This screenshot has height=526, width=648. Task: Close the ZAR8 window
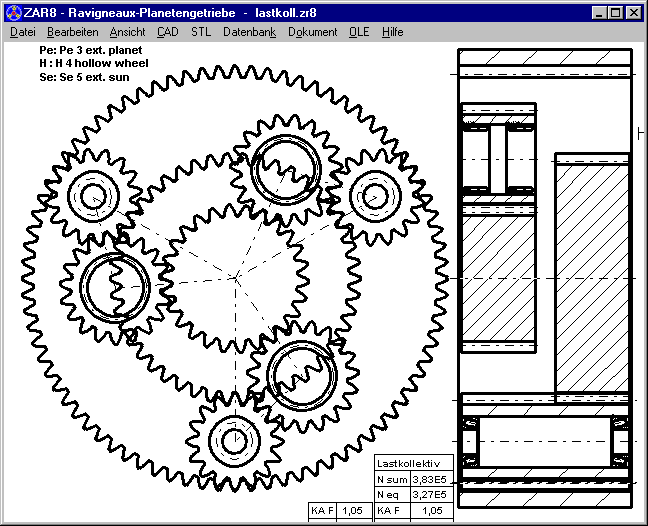click(634, 13)
